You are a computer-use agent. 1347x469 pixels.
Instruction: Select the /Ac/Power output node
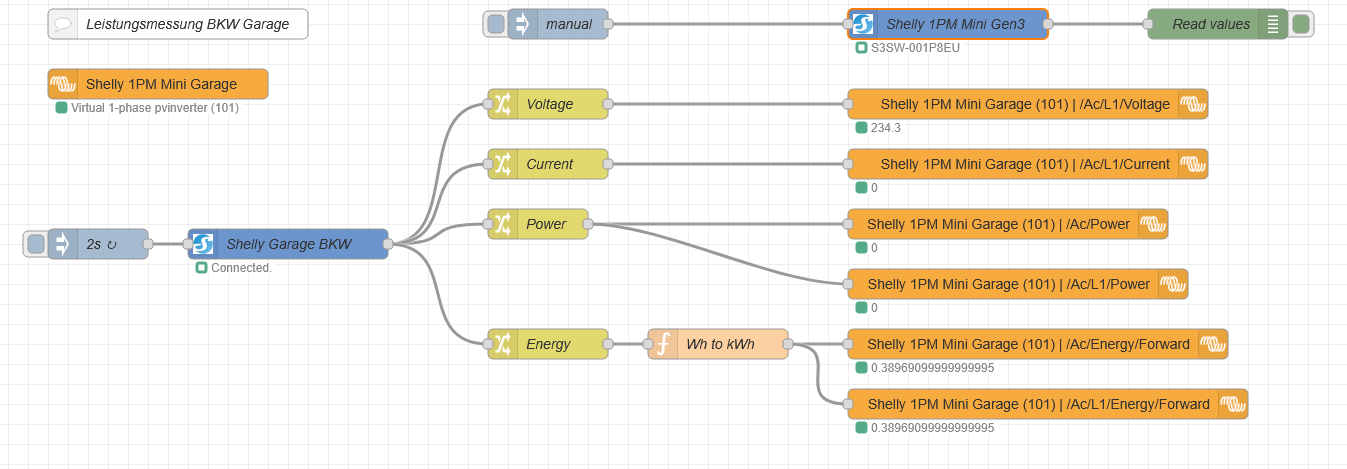[995, 224]
